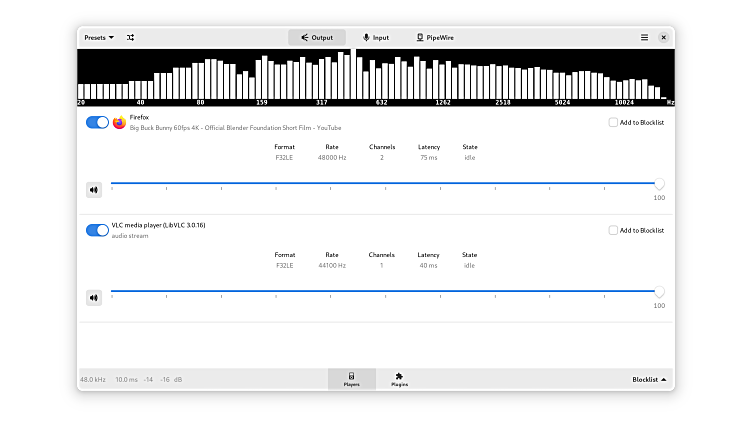Select the Output tab

(317, 37)
